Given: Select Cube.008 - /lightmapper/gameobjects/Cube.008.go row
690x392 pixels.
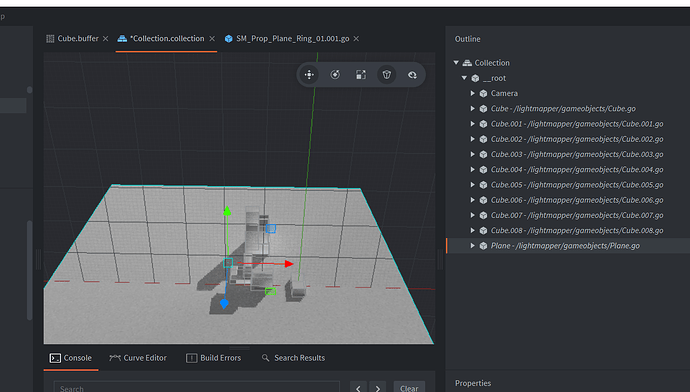Looking at the screenshot, I should (568, 231).
